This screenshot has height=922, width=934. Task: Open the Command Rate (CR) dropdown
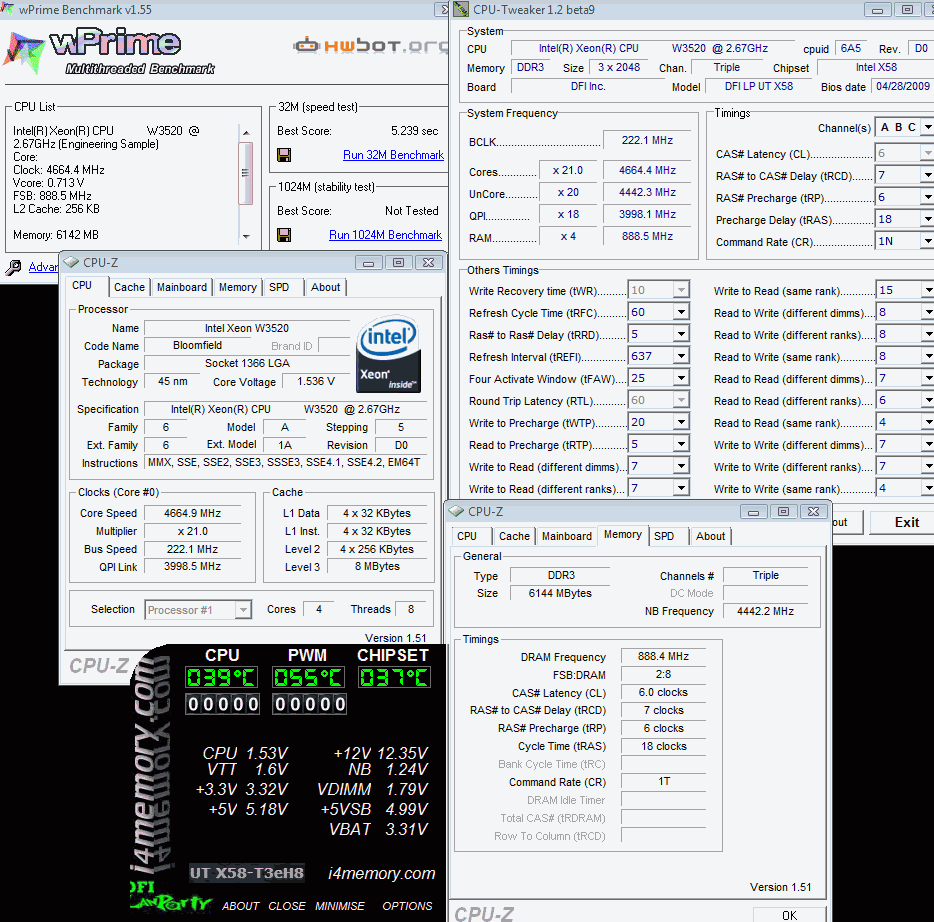pos(927,241)
